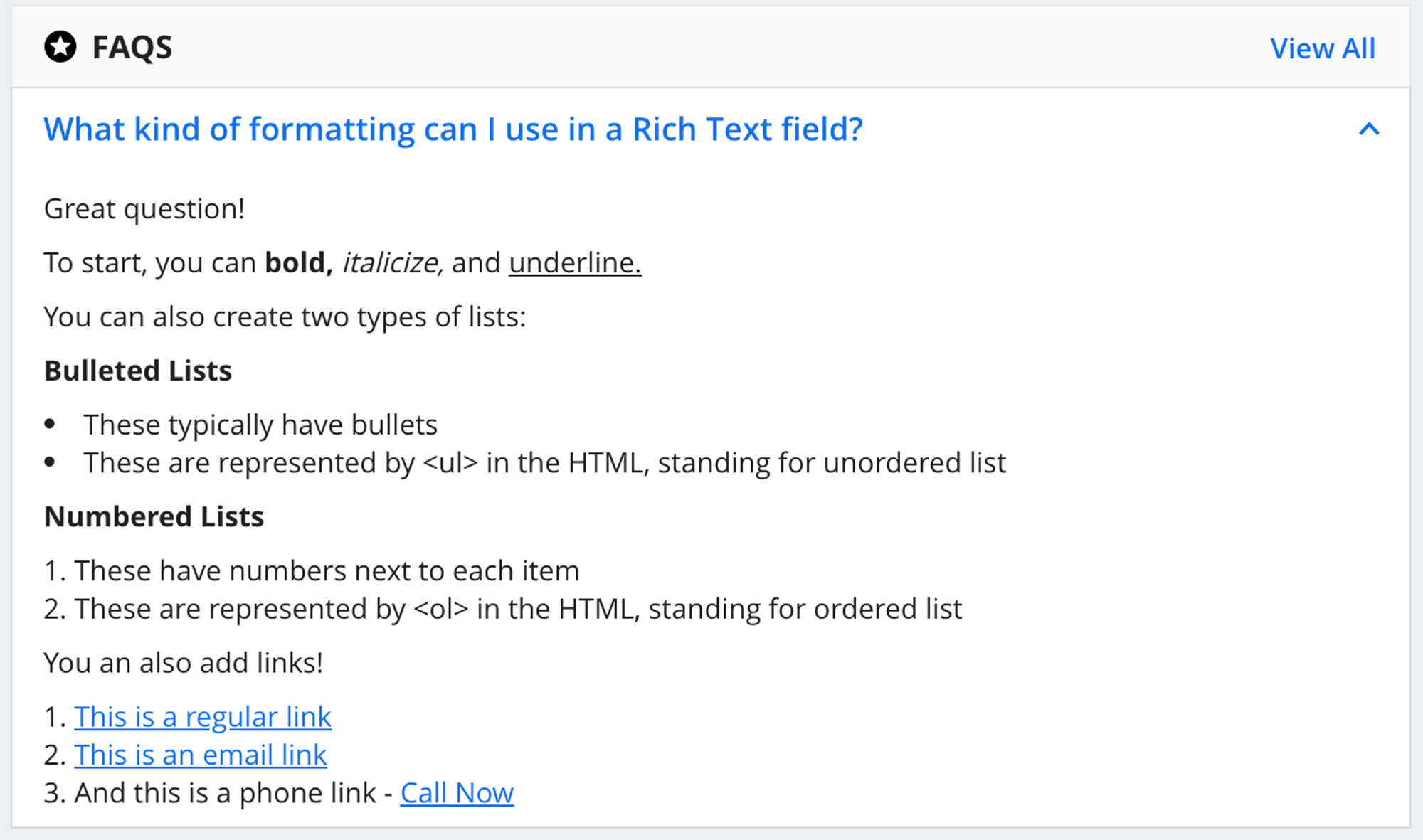Click the 'Great question!' paragraph
The height and width of the screenshot is (840, 1423).
[x=144, y=209]
